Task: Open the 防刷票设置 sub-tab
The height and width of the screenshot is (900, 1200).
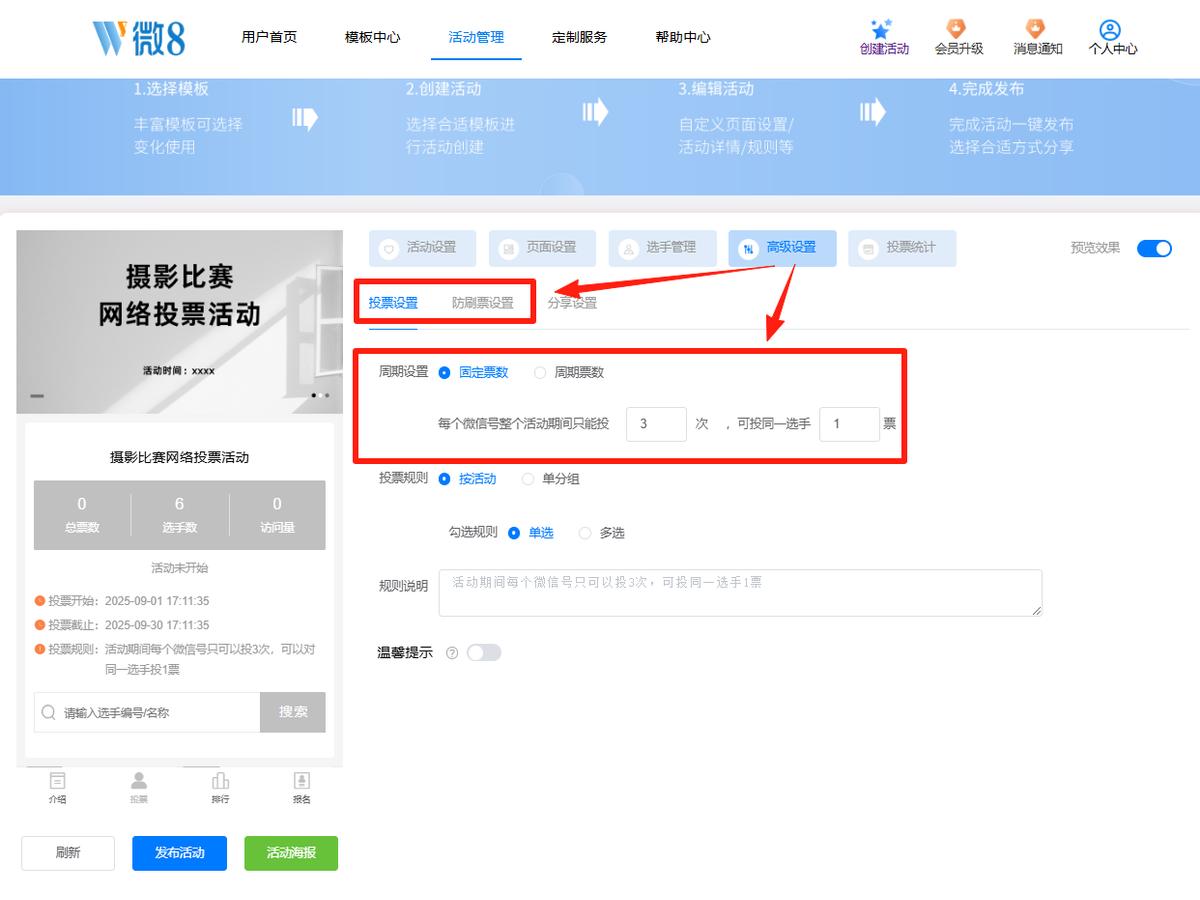Action: coord(482,303)
